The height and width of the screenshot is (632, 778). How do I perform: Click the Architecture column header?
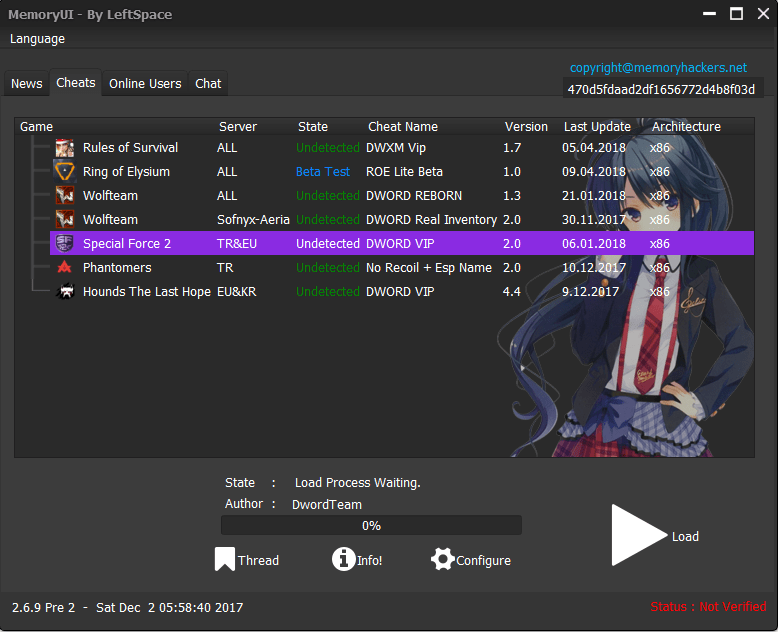[686, 126]
